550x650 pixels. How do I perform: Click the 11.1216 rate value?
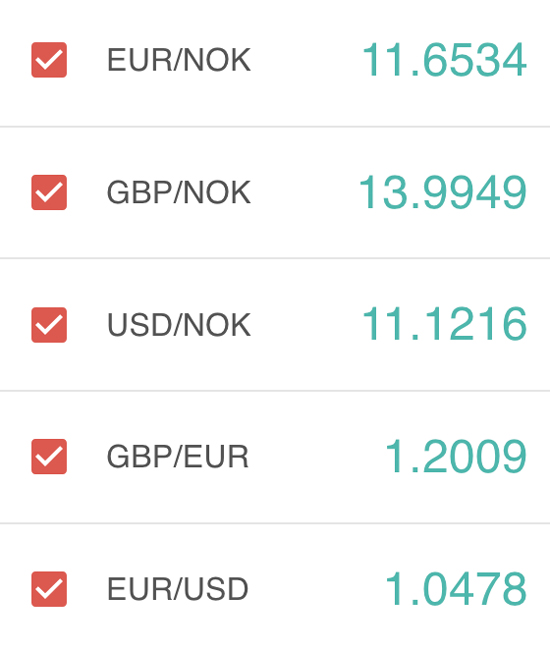point(444,324)
